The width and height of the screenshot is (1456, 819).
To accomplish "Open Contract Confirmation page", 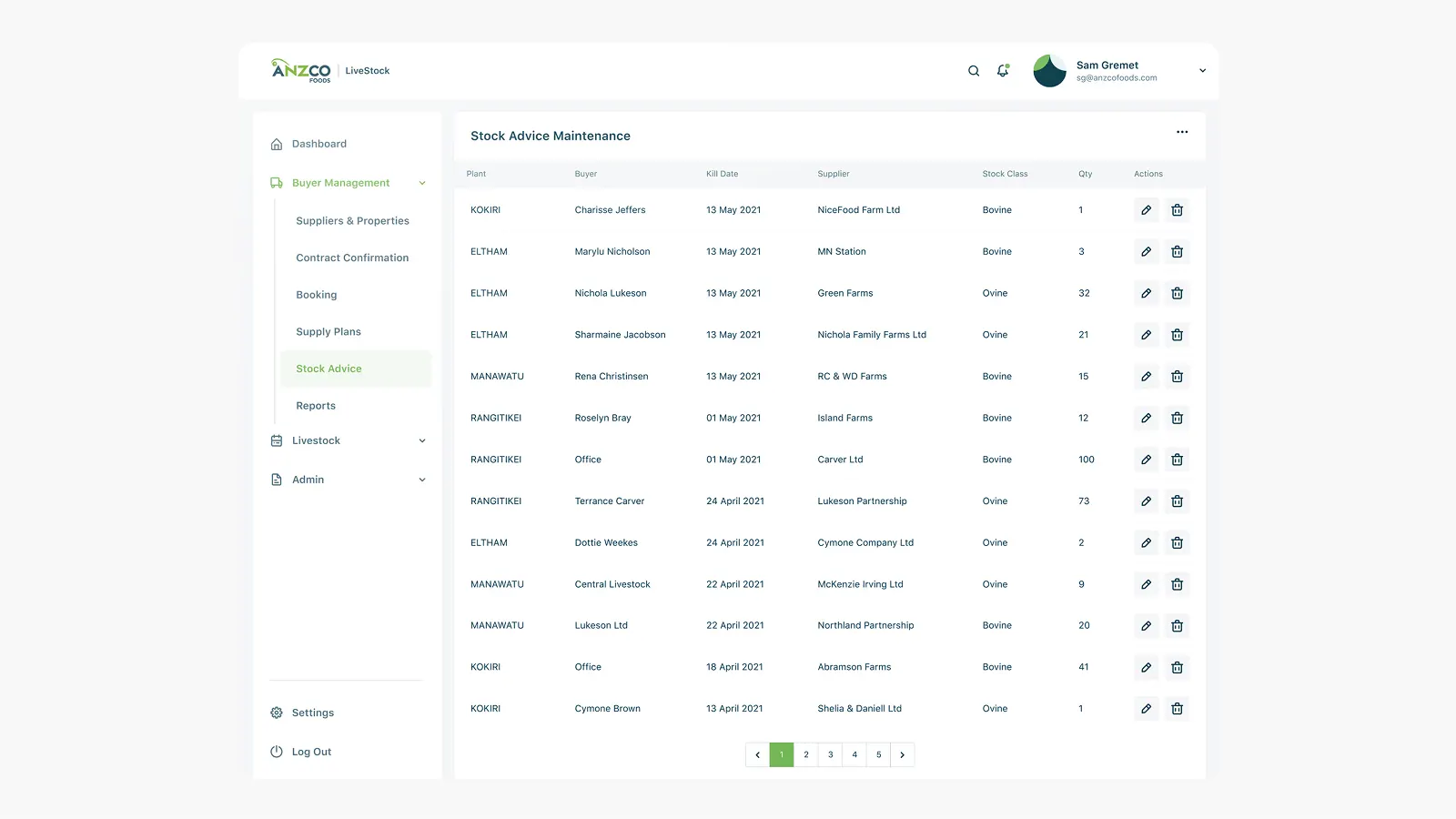I will pos(352,258).
